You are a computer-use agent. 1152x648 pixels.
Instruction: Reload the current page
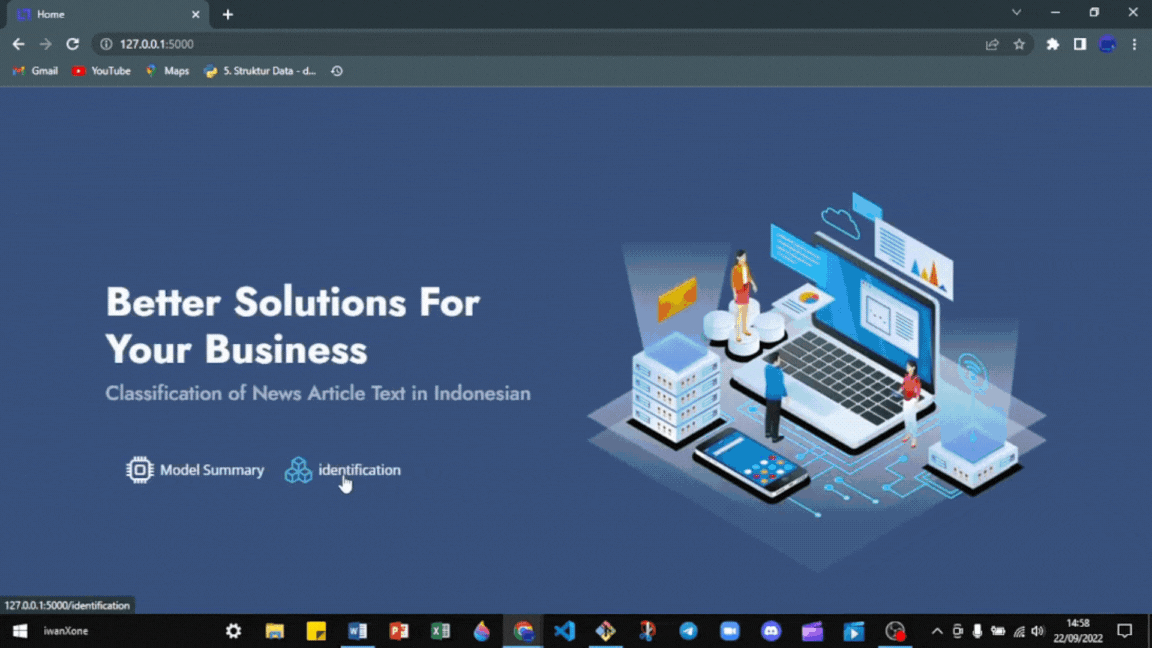click(x=73, y=44)
